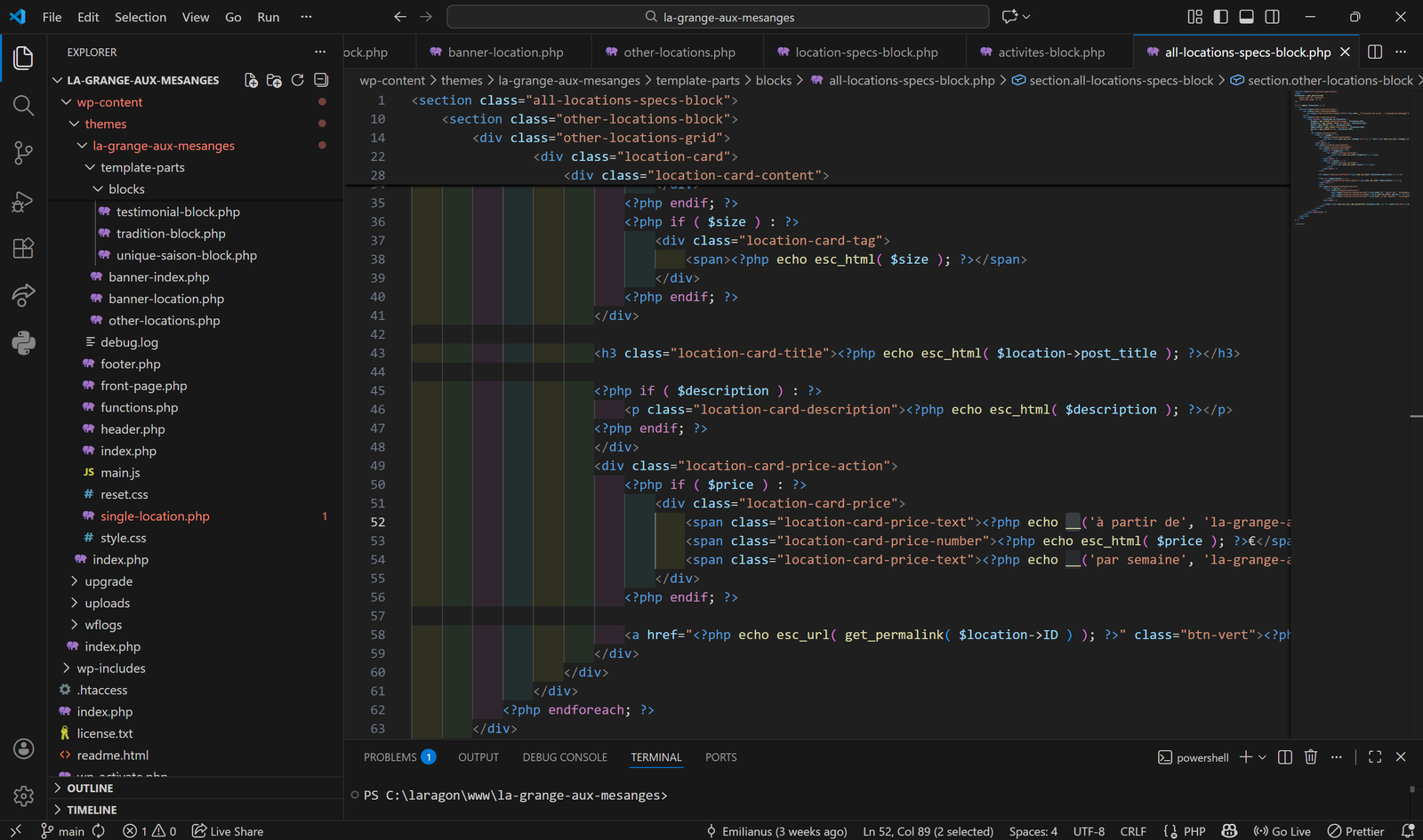The width and height of the screenshot is (1423, 840).
Task: Click Go Live in status bar
Action: (x=1282, y=831)
